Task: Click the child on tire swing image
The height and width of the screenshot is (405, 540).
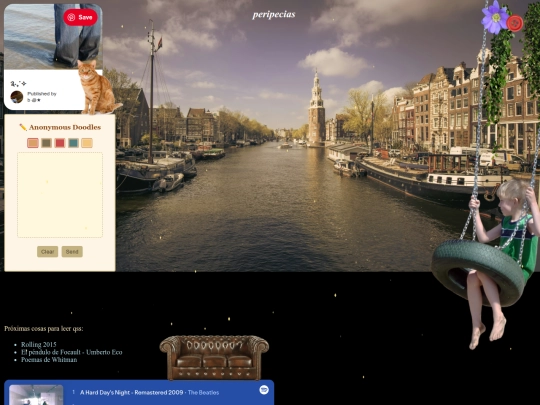Action: point(486,262)
